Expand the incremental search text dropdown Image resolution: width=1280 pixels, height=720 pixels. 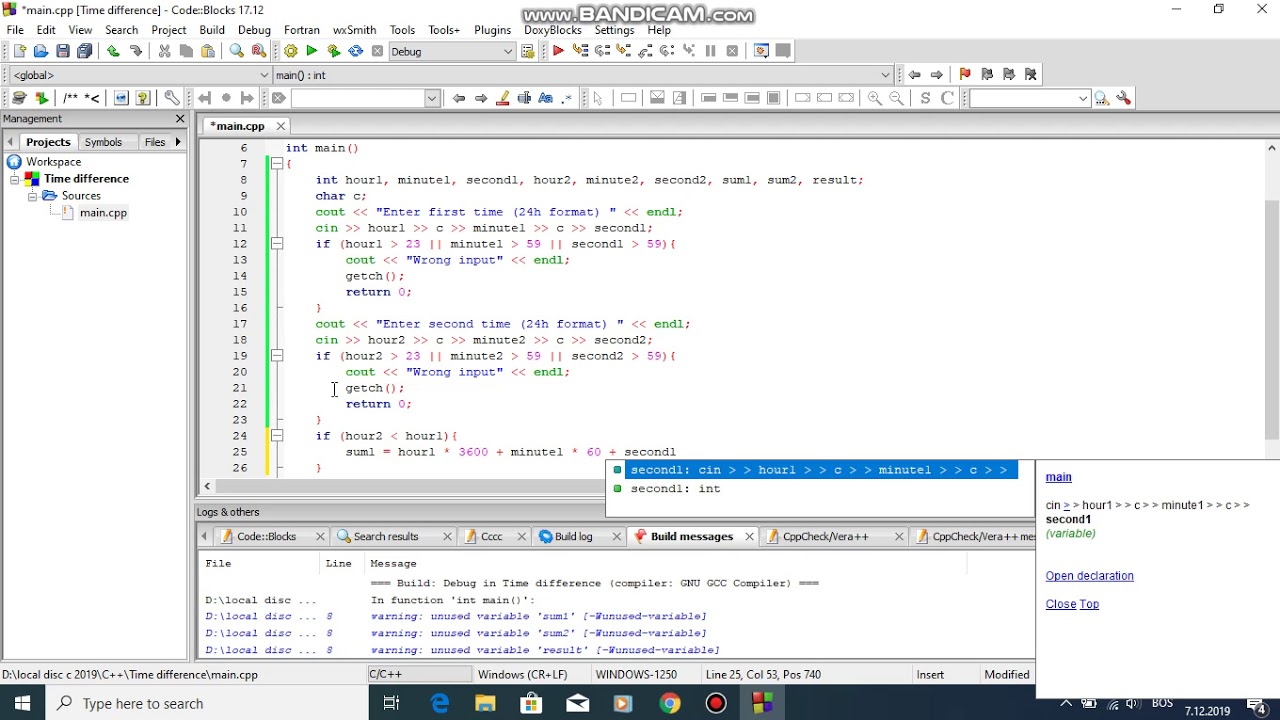432,98
